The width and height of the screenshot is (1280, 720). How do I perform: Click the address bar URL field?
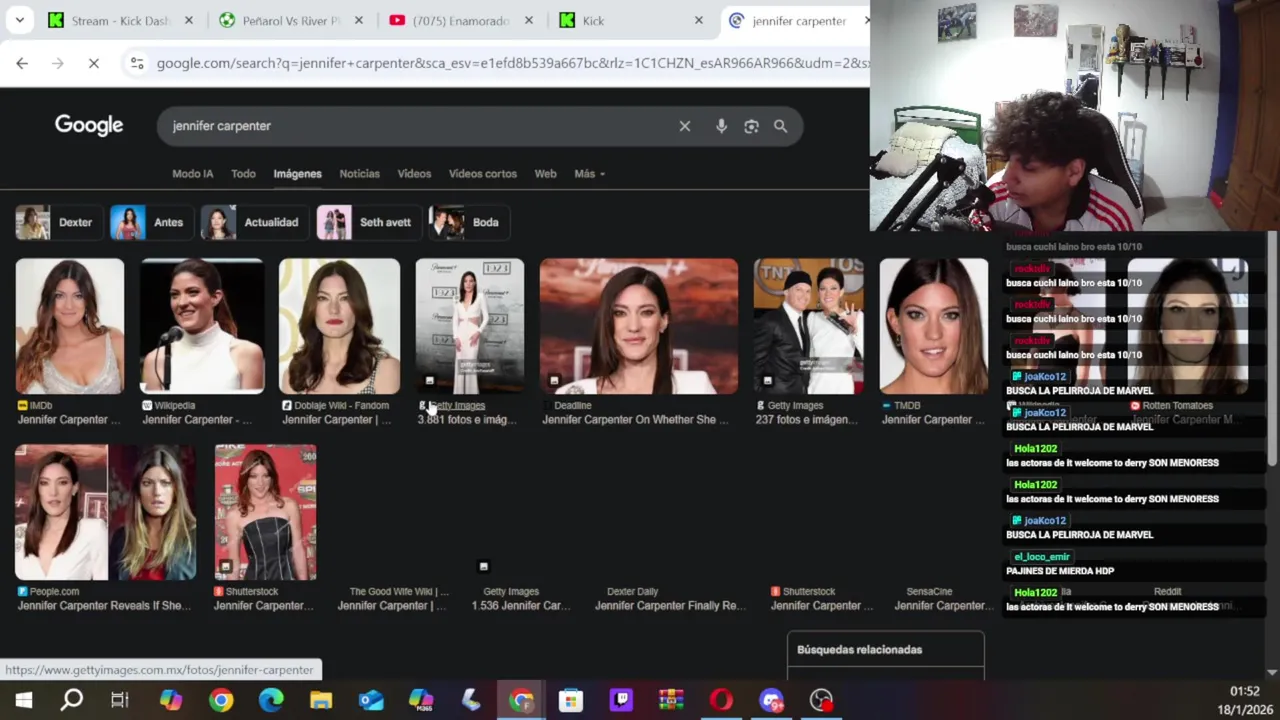[510, 63]
